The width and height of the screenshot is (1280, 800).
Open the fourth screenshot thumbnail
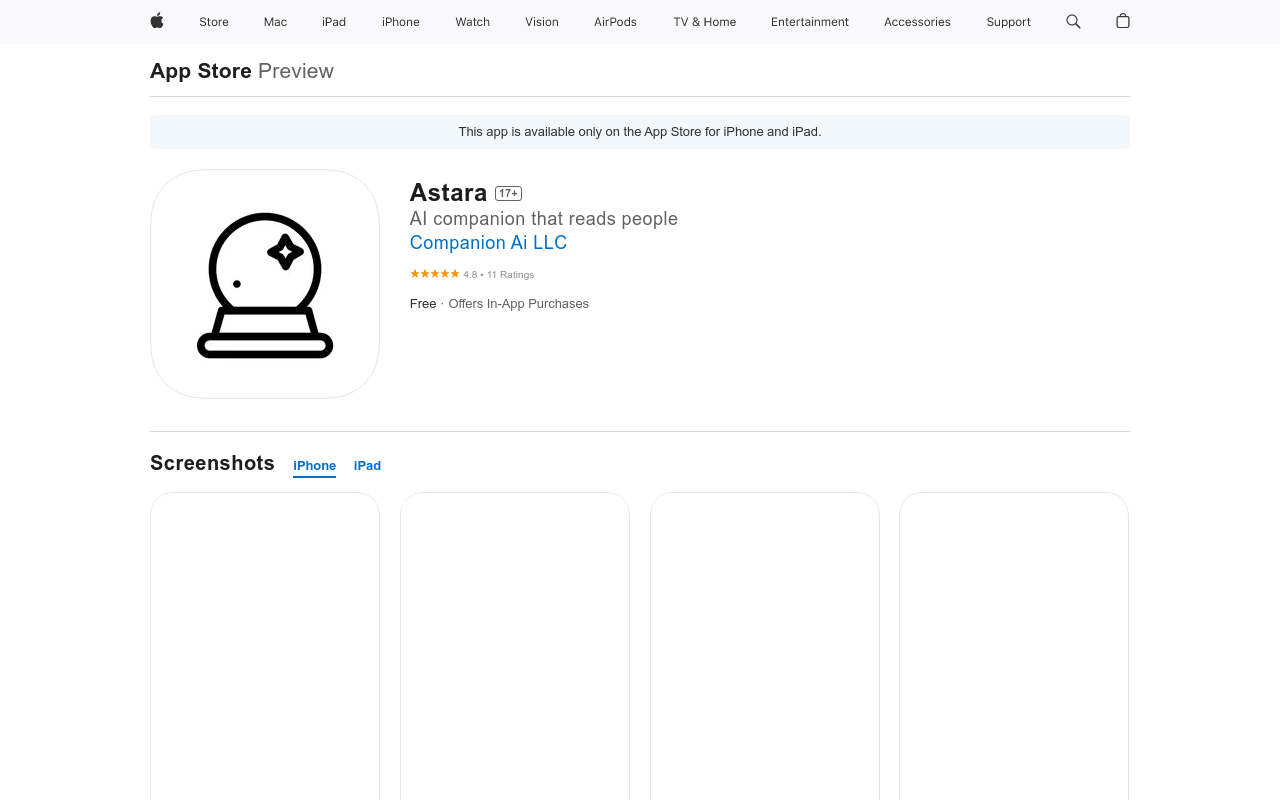(x=1014, y=646)
